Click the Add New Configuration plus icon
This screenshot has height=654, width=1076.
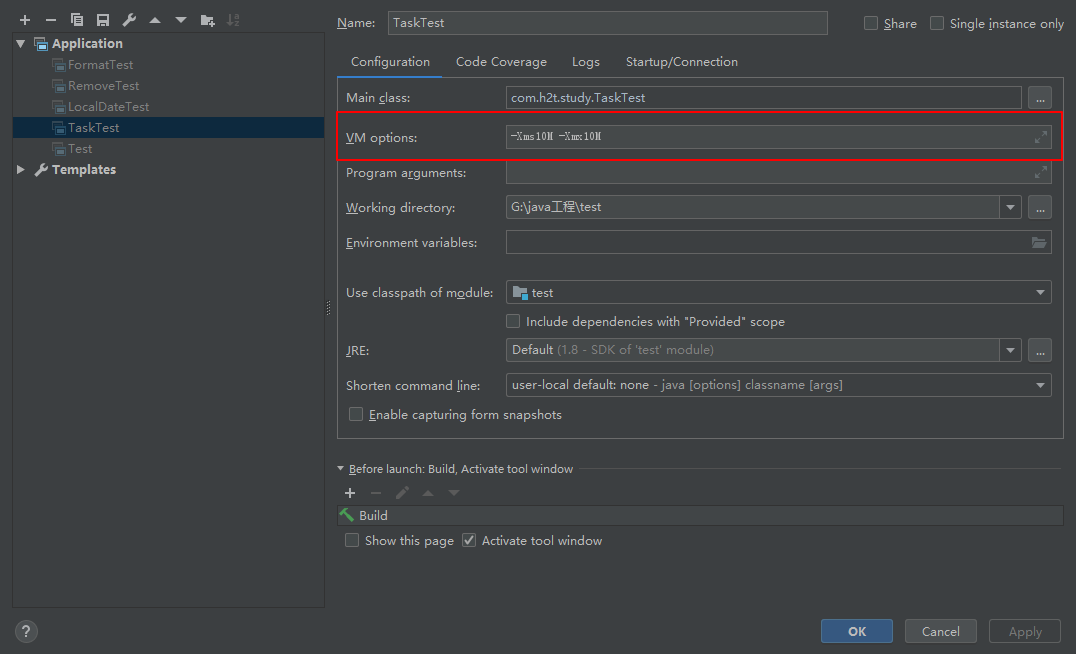(25, 20)
